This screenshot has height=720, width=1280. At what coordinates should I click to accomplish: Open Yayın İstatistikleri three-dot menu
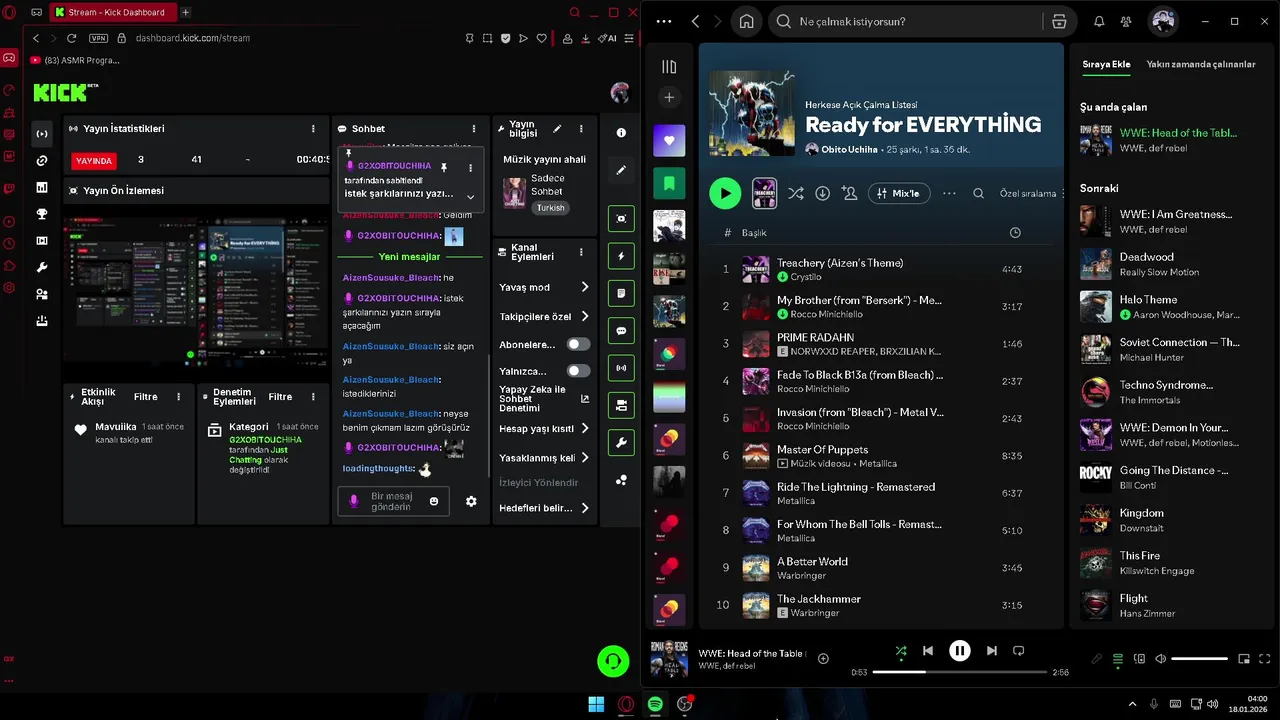point(313,129)
